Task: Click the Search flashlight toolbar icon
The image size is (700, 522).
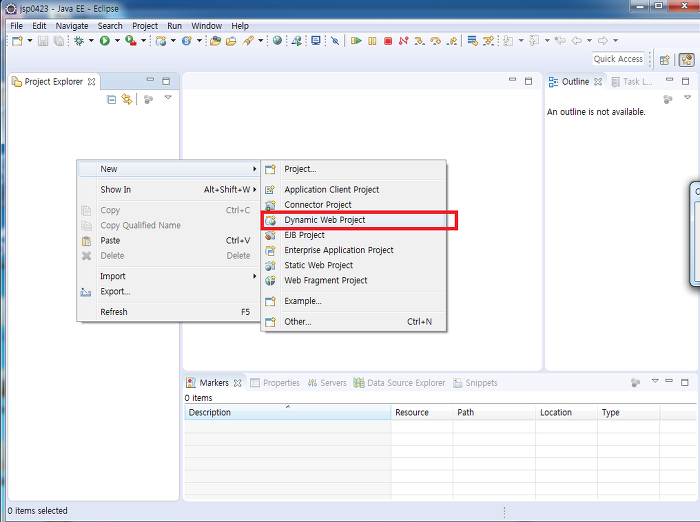Action: point(248,41)
